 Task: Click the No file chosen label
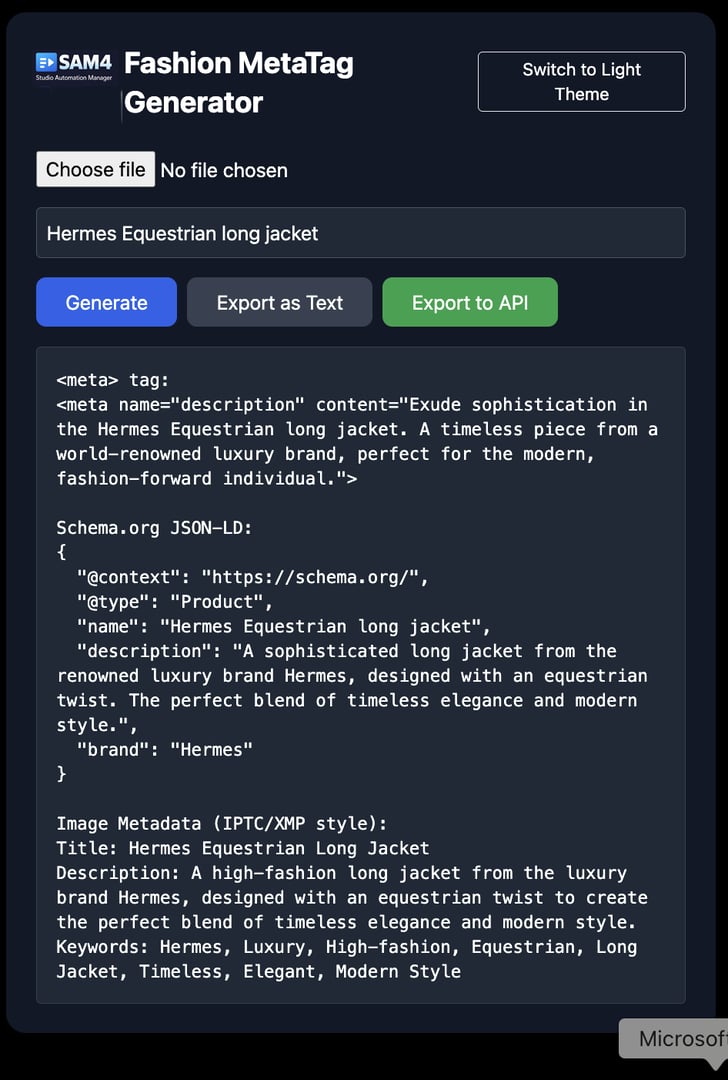pyautogui.click(x=224, y=170)
